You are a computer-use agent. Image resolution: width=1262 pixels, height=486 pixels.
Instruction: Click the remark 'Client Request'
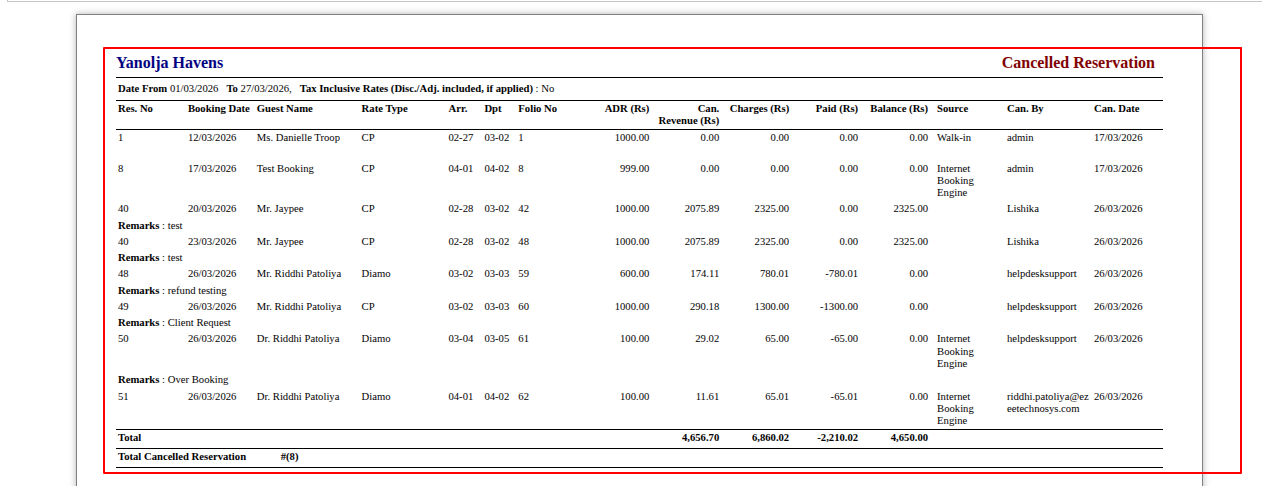[x=199, y=323]
